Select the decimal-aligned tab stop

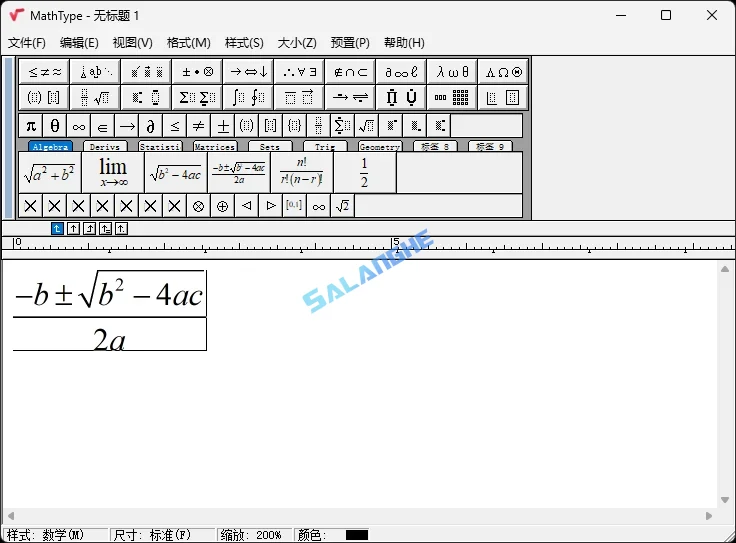[x=121, y=229]
